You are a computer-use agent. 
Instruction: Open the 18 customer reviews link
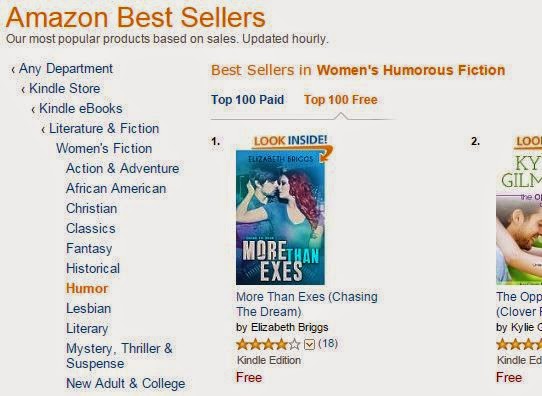pyautogui.click(x=328, y=343)
